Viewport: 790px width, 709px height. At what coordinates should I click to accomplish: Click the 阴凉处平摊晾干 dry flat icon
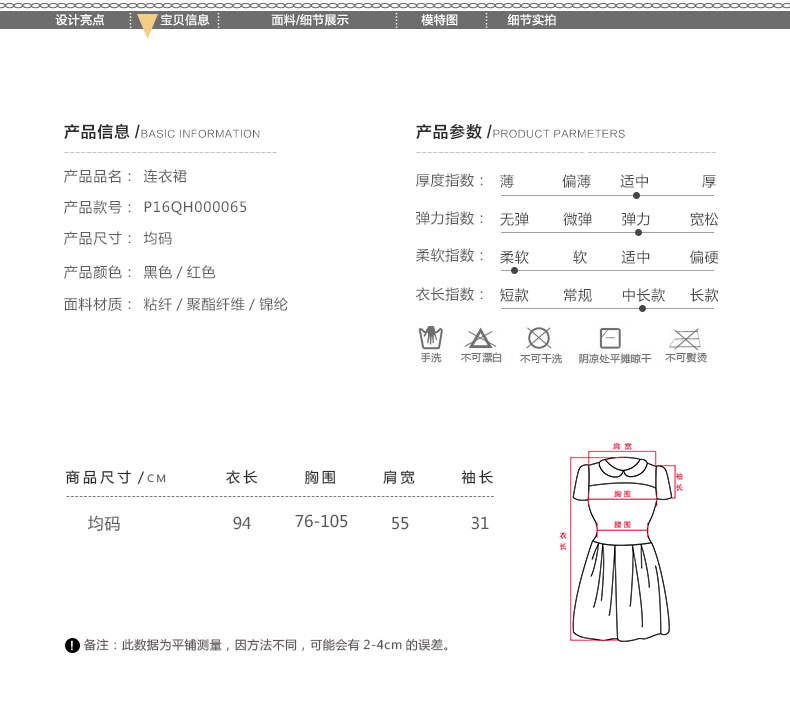[610, 338]
